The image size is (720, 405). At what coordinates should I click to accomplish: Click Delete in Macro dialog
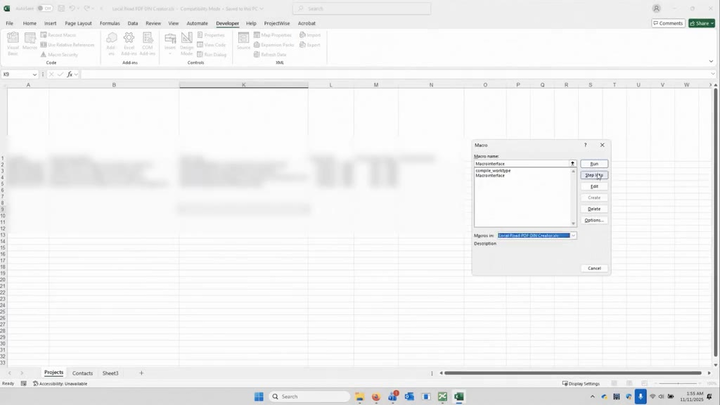[x=594, y=209]
